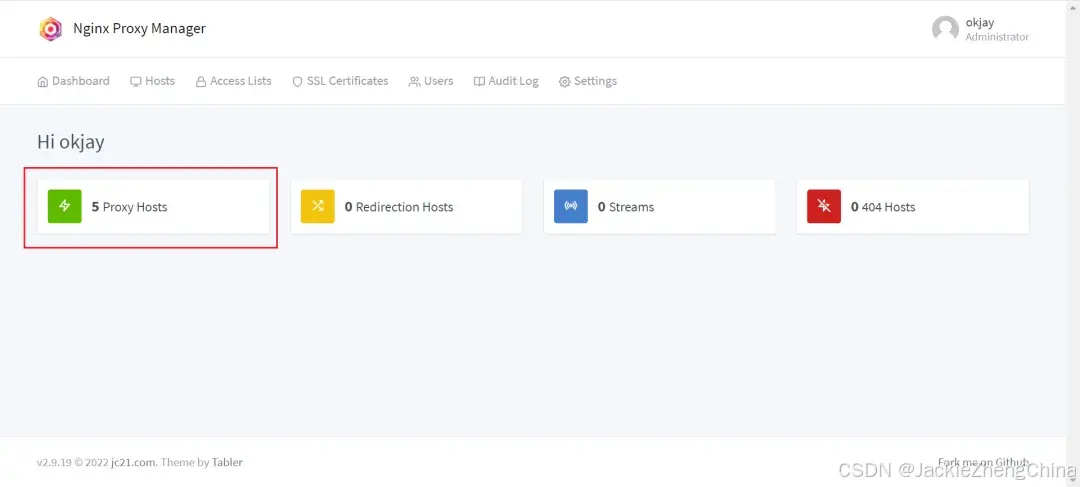Click the yellow Redirection Hosts shuffle icon
The image size is (1080, 487).
(x=318, y=207)
